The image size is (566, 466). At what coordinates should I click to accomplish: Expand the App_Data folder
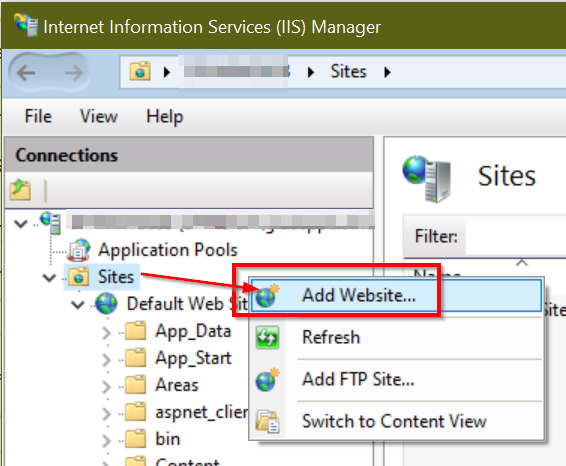click(x=106, y=333)
